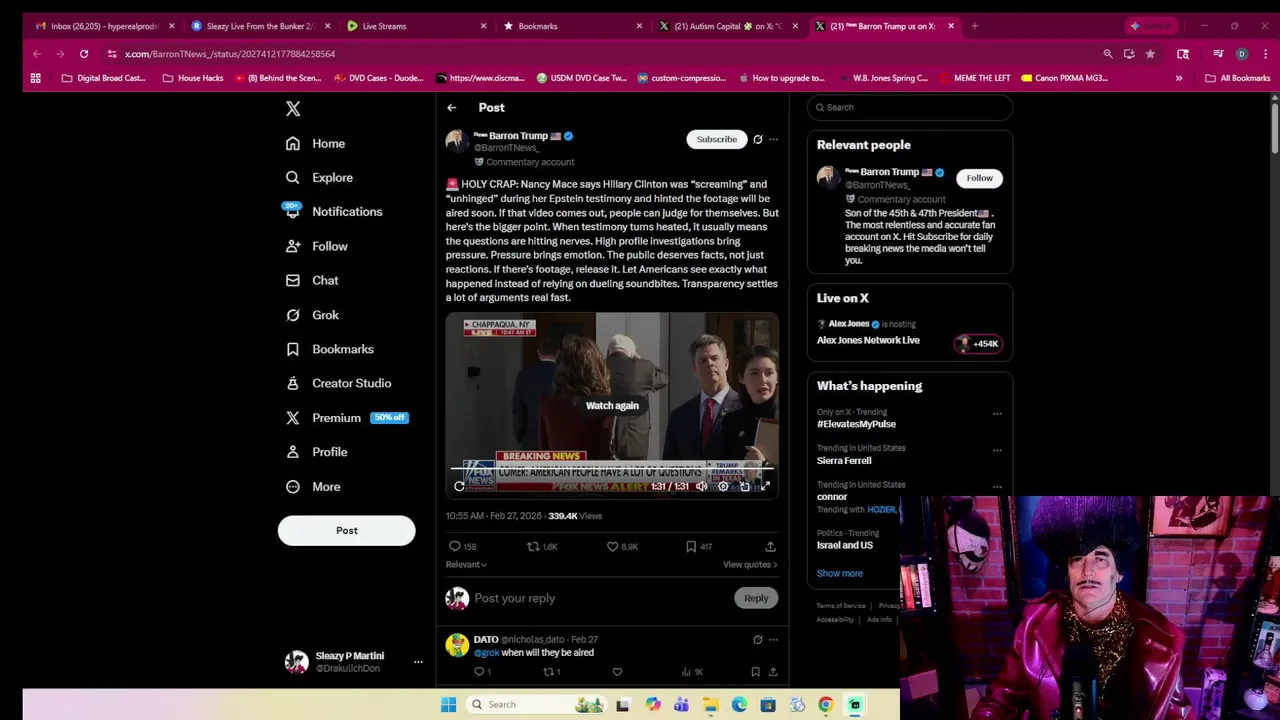Click the taskbar Search box

537,705
